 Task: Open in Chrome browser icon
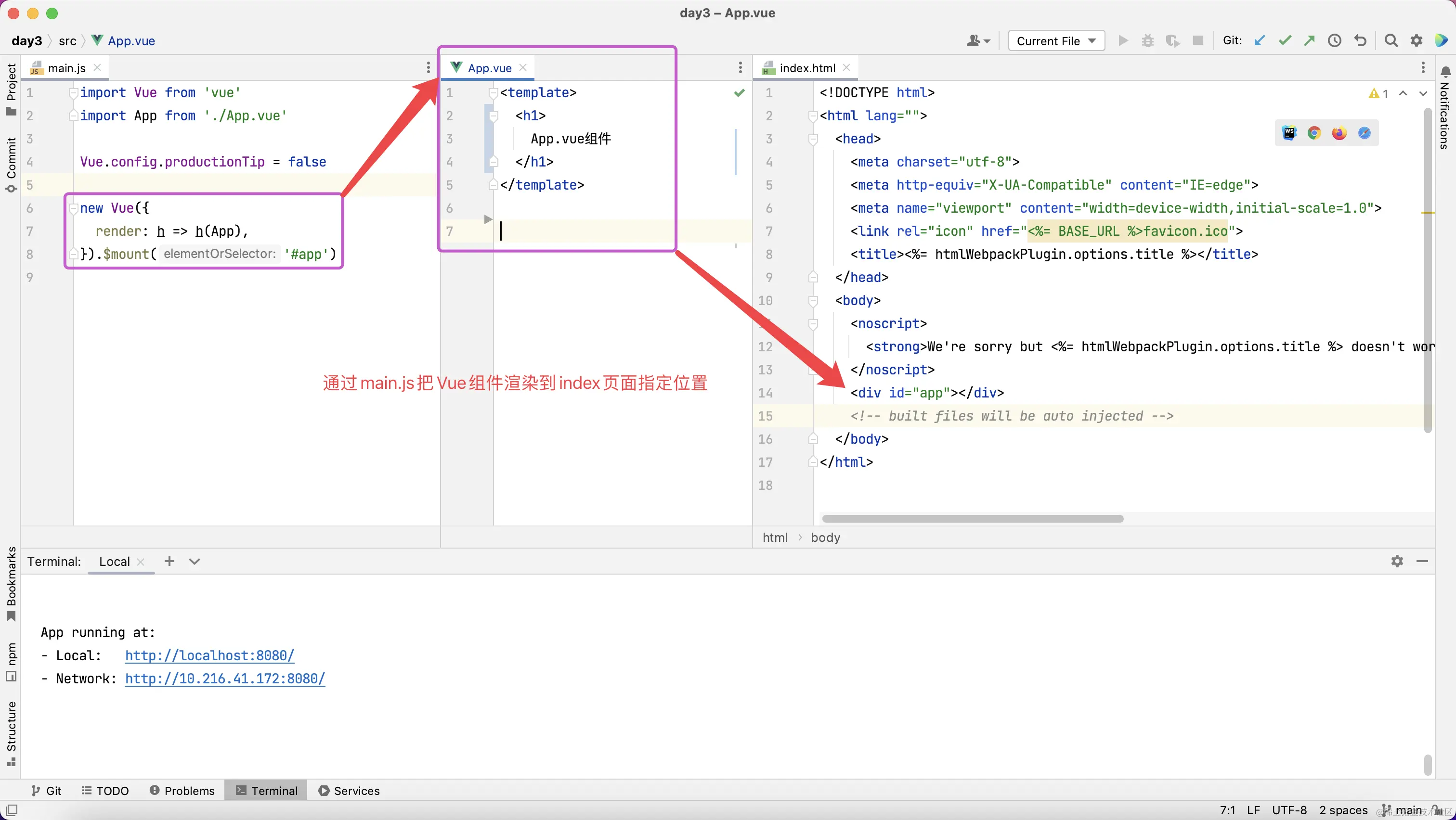pyautogui.click(x=1314, y=133)
